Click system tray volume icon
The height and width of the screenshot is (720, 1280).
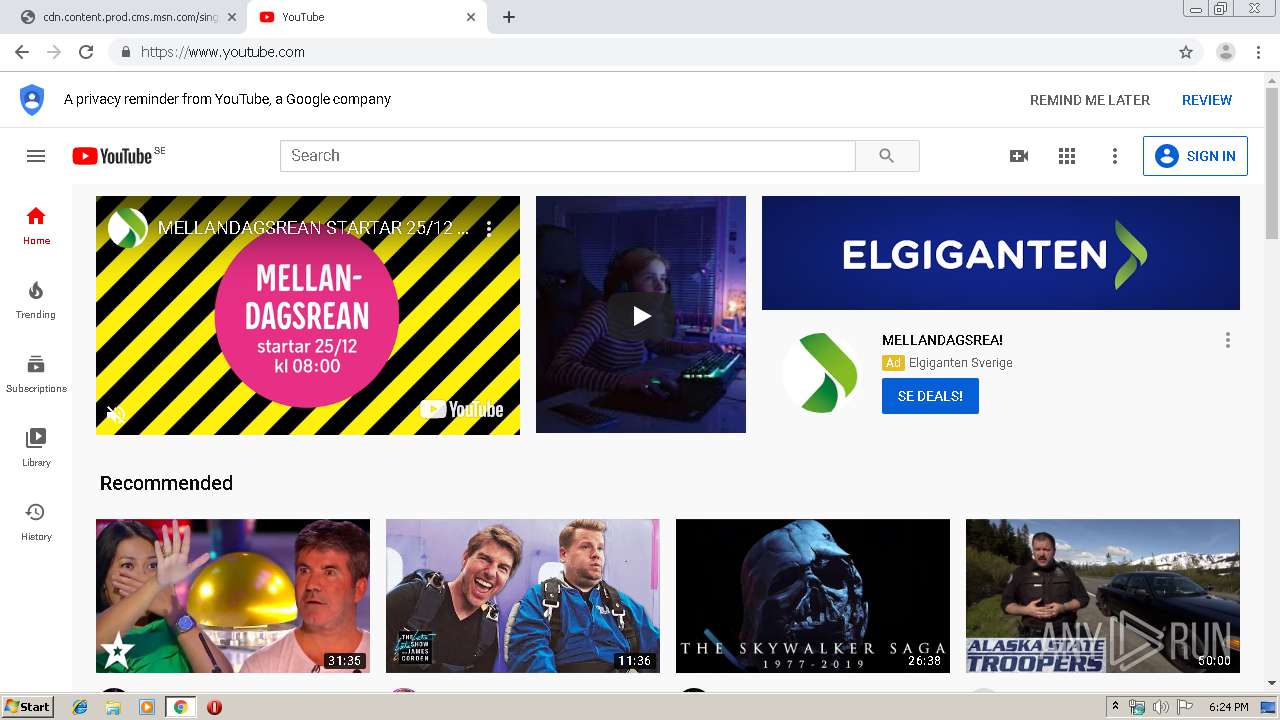[x=1160, y=707]
